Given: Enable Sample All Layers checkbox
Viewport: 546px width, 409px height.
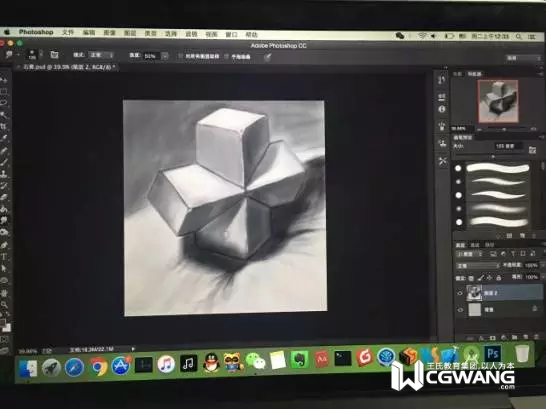Looking at the screenshot, I should coord(180,56).
